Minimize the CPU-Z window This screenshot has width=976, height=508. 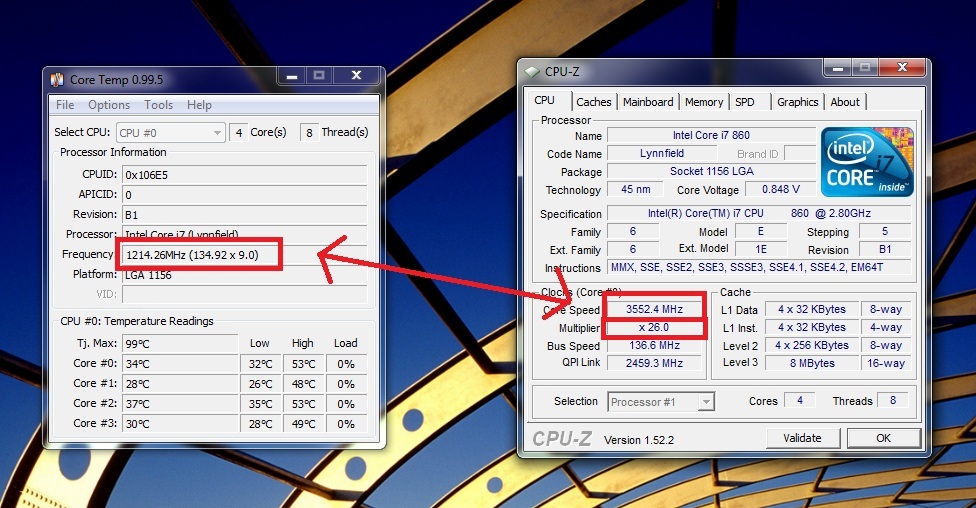point(838,68)
